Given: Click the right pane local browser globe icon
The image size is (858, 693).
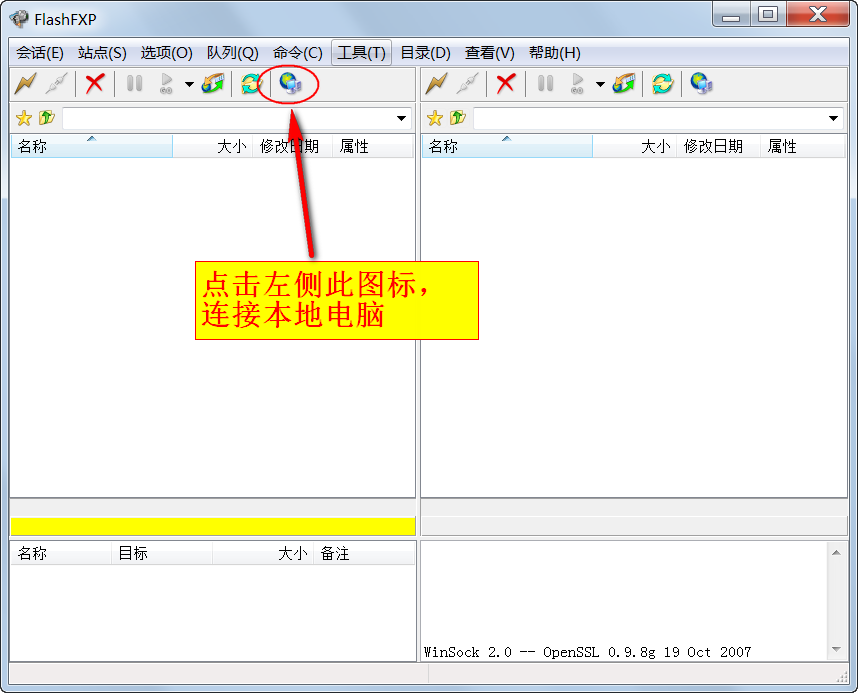Looking at the screenshot, I should [x=701, y=84].
